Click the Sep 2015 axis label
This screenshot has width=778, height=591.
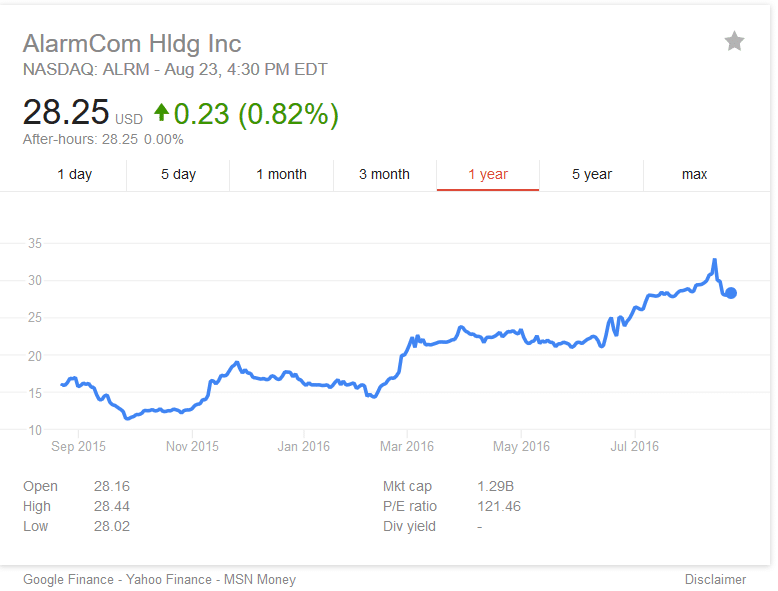(x=78, y=447)
